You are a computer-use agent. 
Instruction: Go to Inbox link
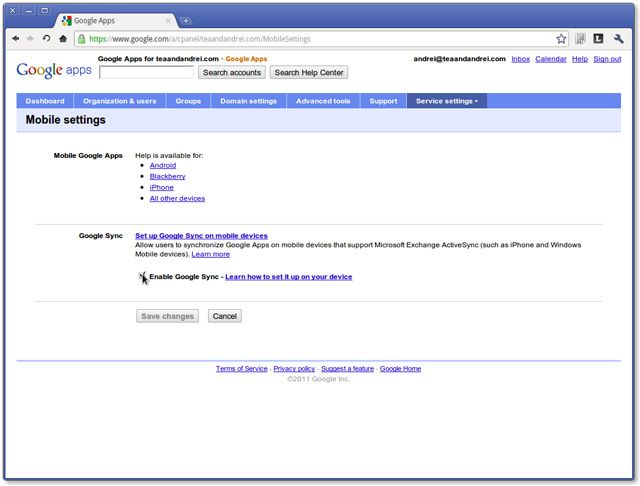(x=520, y=59)
